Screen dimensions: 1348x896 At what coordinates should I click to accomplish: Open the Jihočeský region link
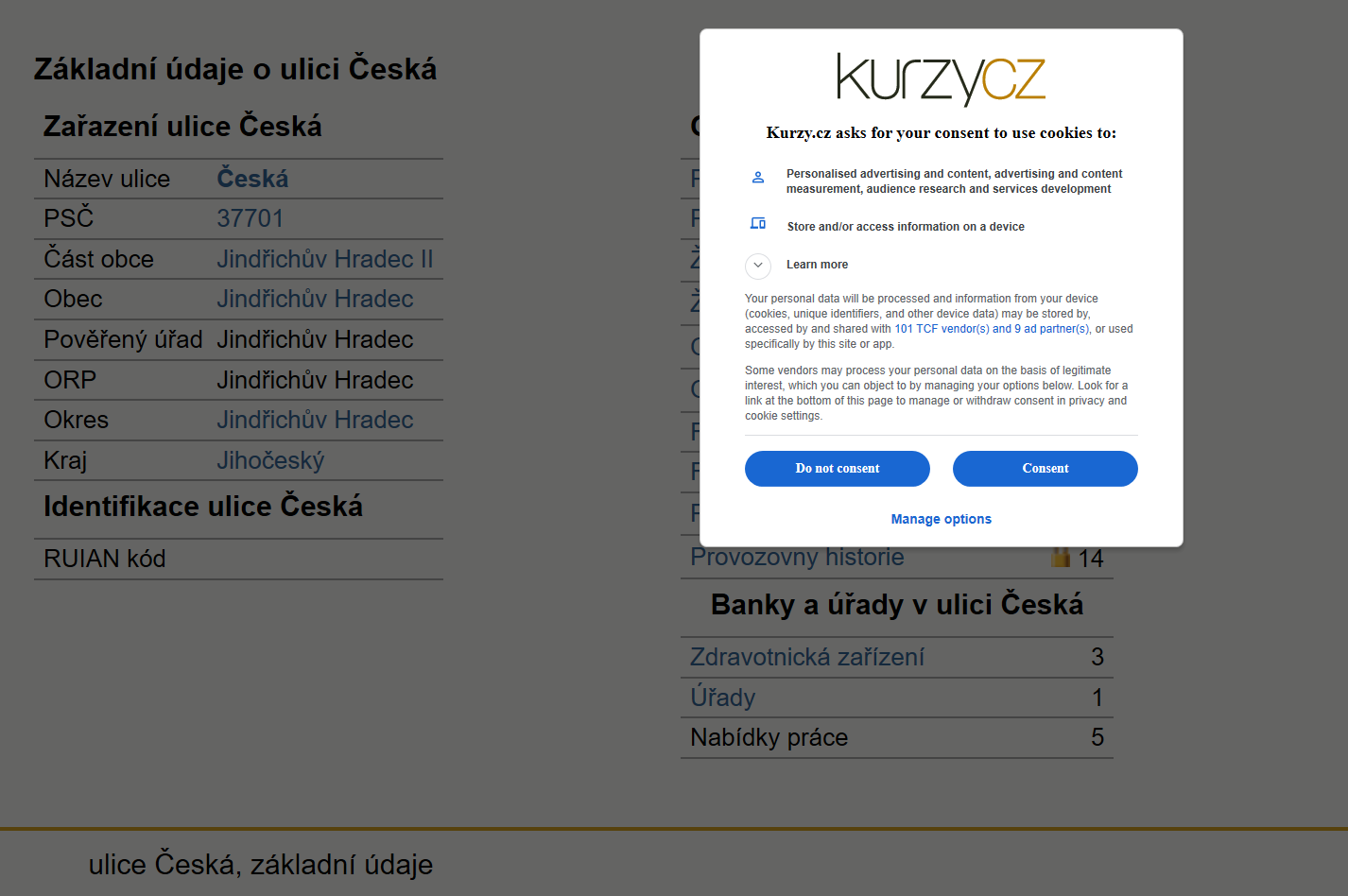pos(270,460)
